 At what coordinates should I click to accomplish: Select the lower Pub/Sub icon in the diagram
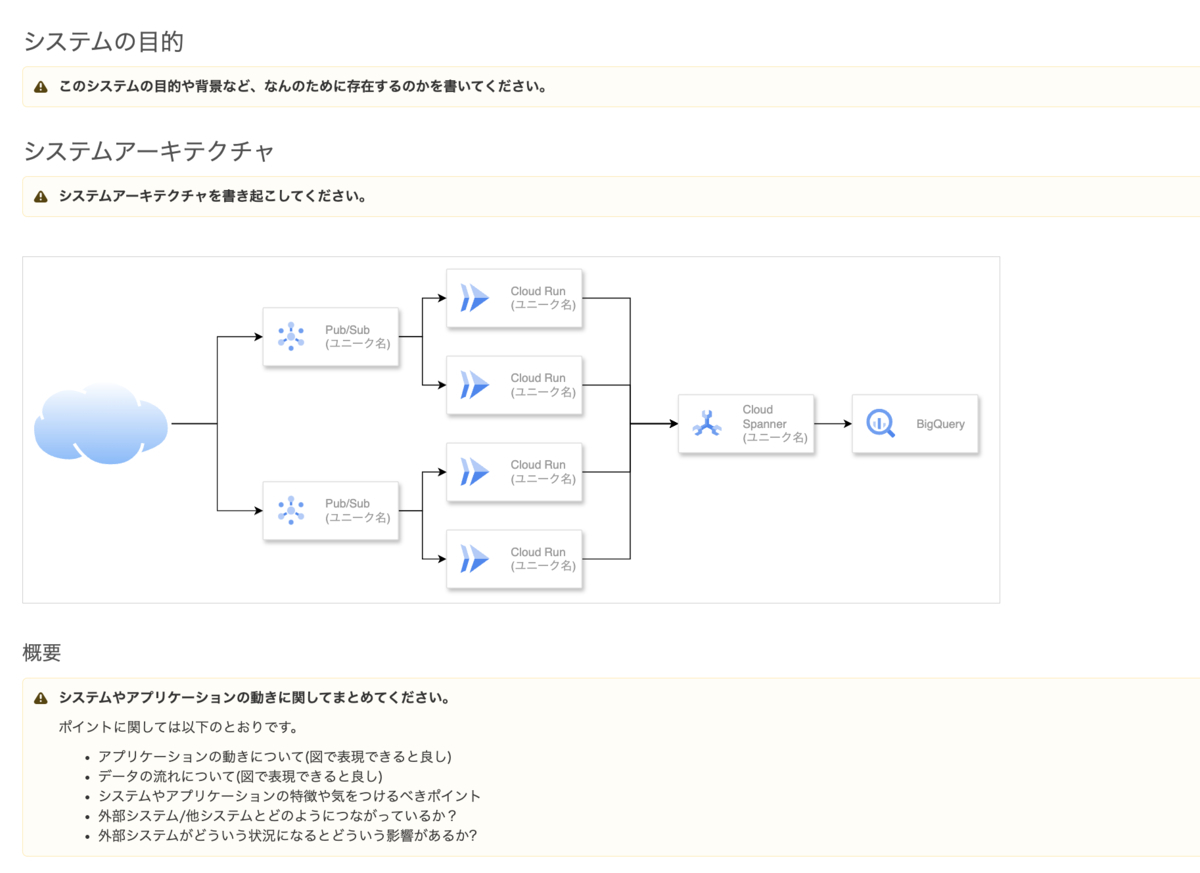coord(291,511)
